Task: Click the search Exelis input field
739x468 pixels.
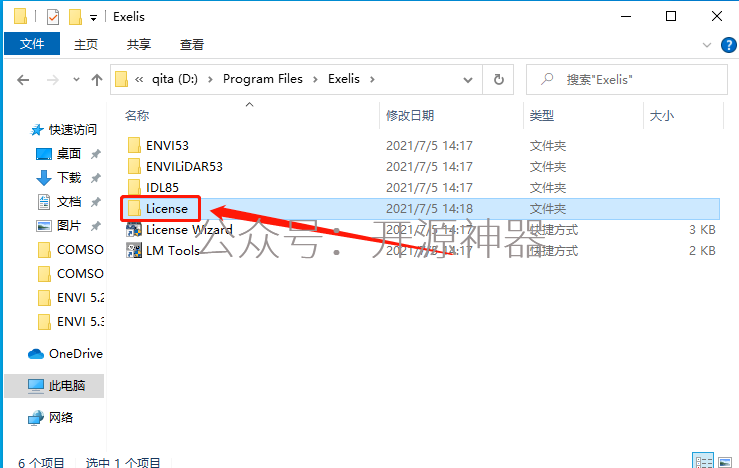Action: [626, 80]
